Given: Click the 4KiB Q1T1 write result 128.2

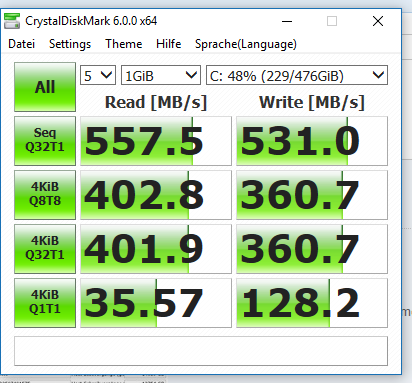Looking at the screenshot, I should tap(312, 303).
